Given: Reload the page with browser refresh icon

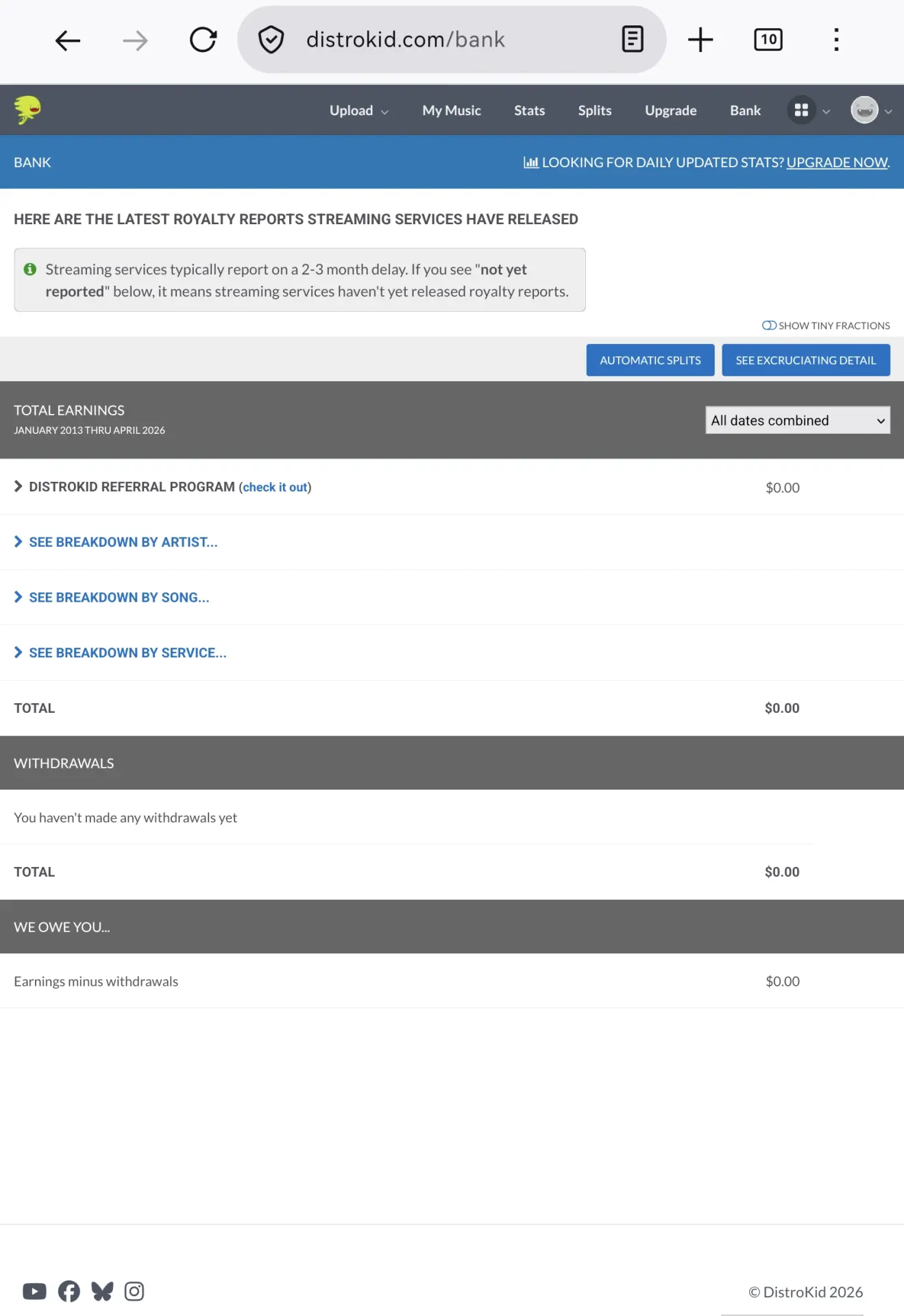Looking at the screenshot, I should (x=203, y=40).
